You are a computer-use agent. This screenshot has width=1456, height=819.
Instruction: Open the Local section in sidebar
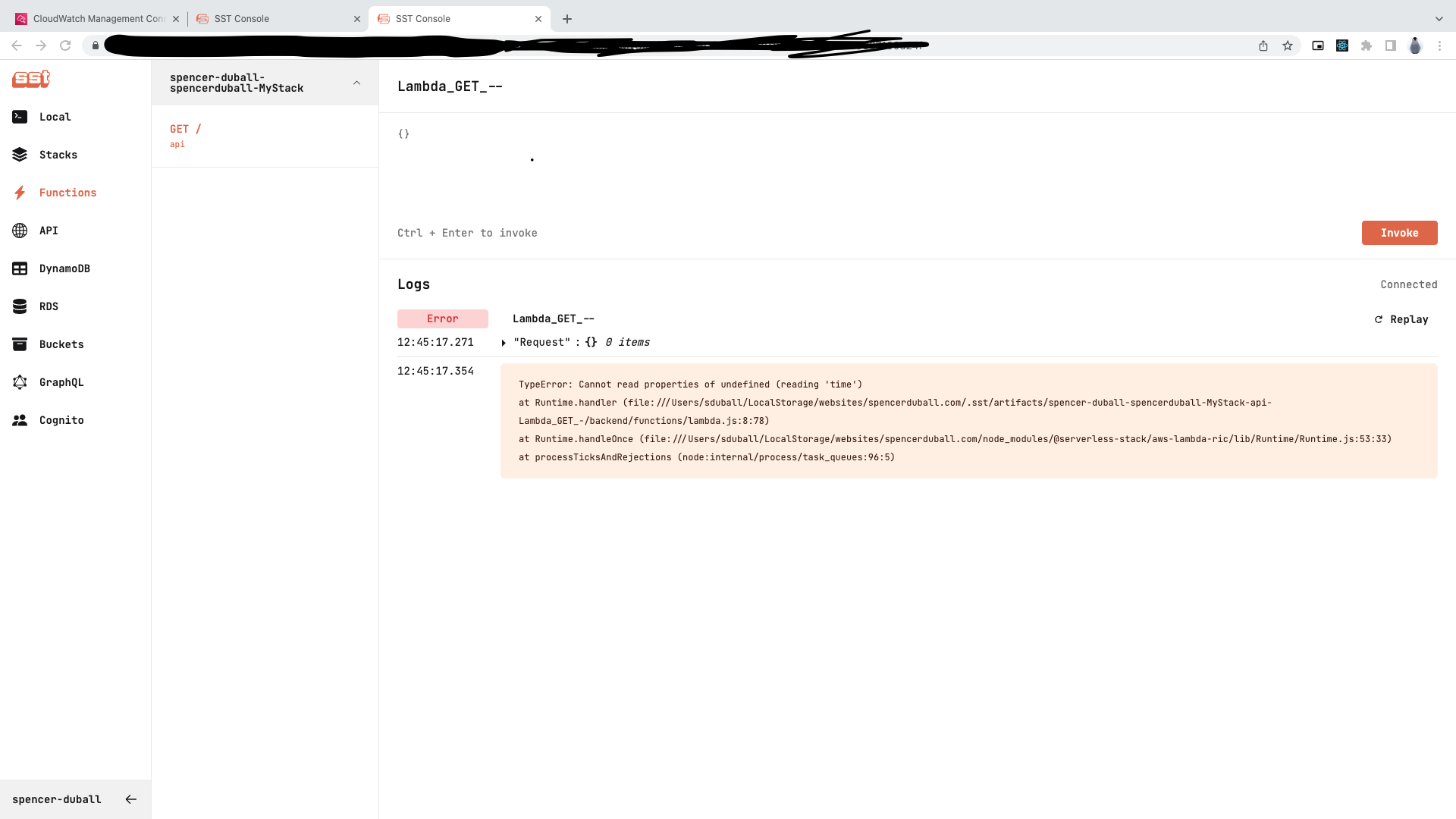55,117
